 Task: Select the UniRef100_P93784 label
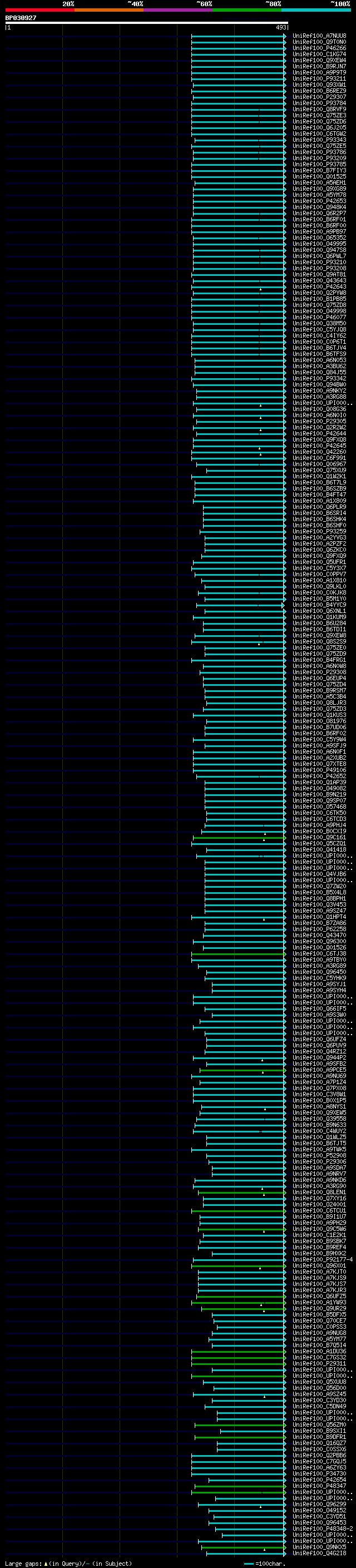tap(319, 103)
